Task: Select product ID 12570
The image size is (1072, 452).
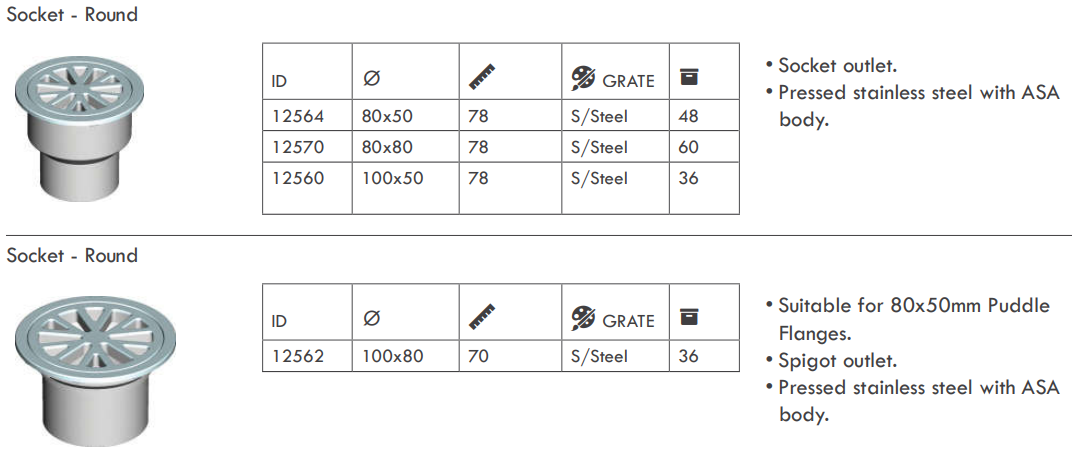Action: 298,147
